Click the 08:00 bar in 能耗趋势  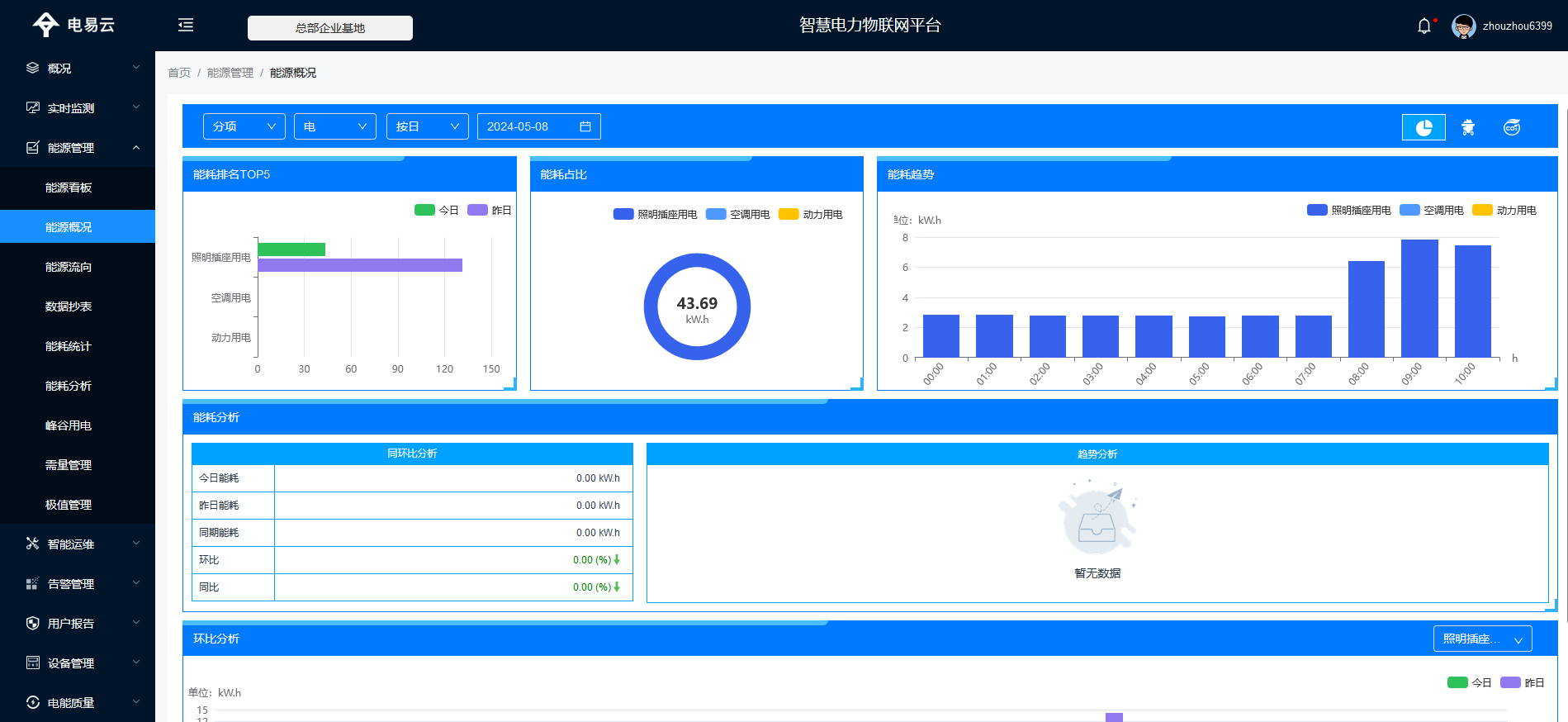click(x=1367, y=309)
